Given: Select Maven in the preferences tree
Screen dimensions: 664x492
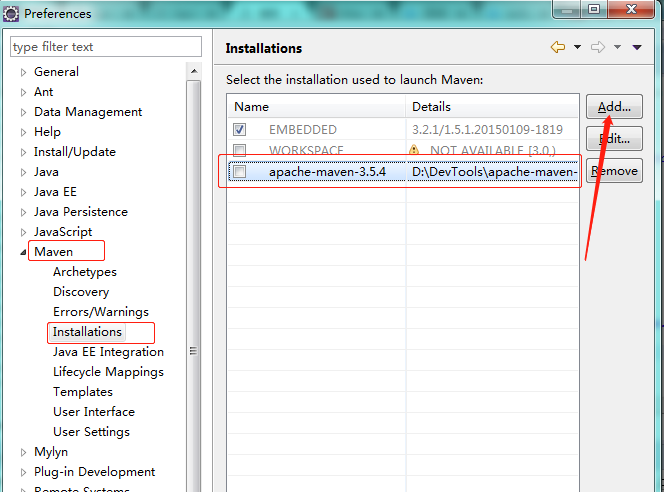Looking at the screenshot, I should pyautogui.click(x=54, y=252).
